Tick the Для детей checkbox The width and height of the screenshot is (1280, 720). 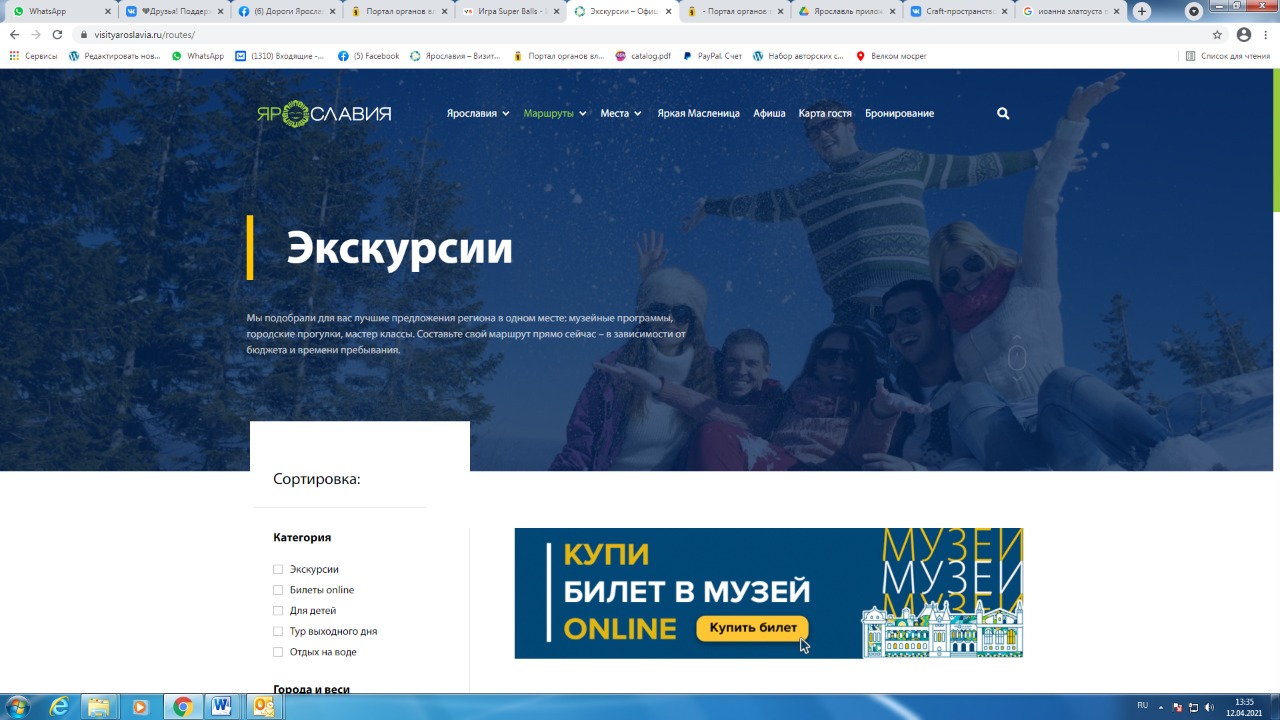[278, 611]
